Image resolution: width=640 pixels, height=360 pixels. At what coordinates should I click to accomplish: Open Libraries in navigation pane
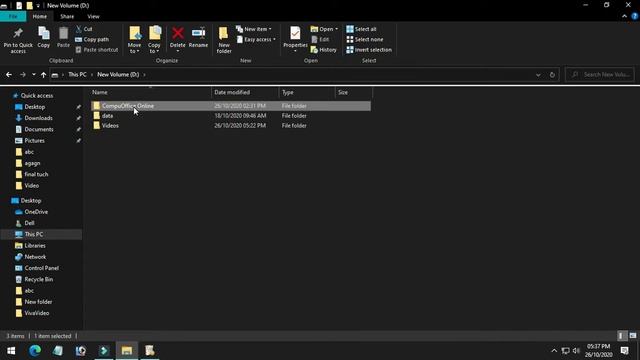(35, 246)
